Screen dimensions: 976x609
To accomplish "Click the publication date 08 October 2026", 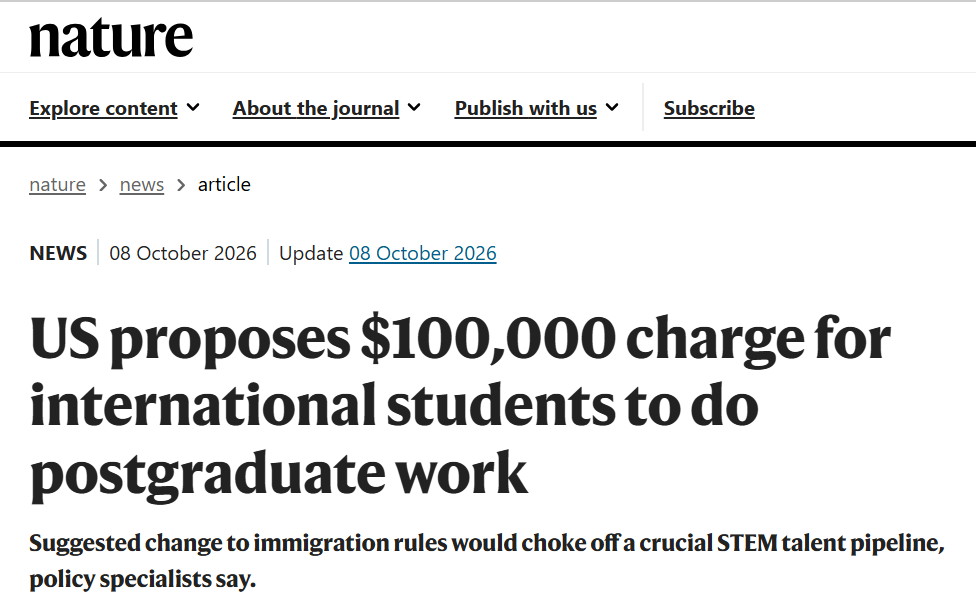I will pyautogui.click(x=183, y=253).
